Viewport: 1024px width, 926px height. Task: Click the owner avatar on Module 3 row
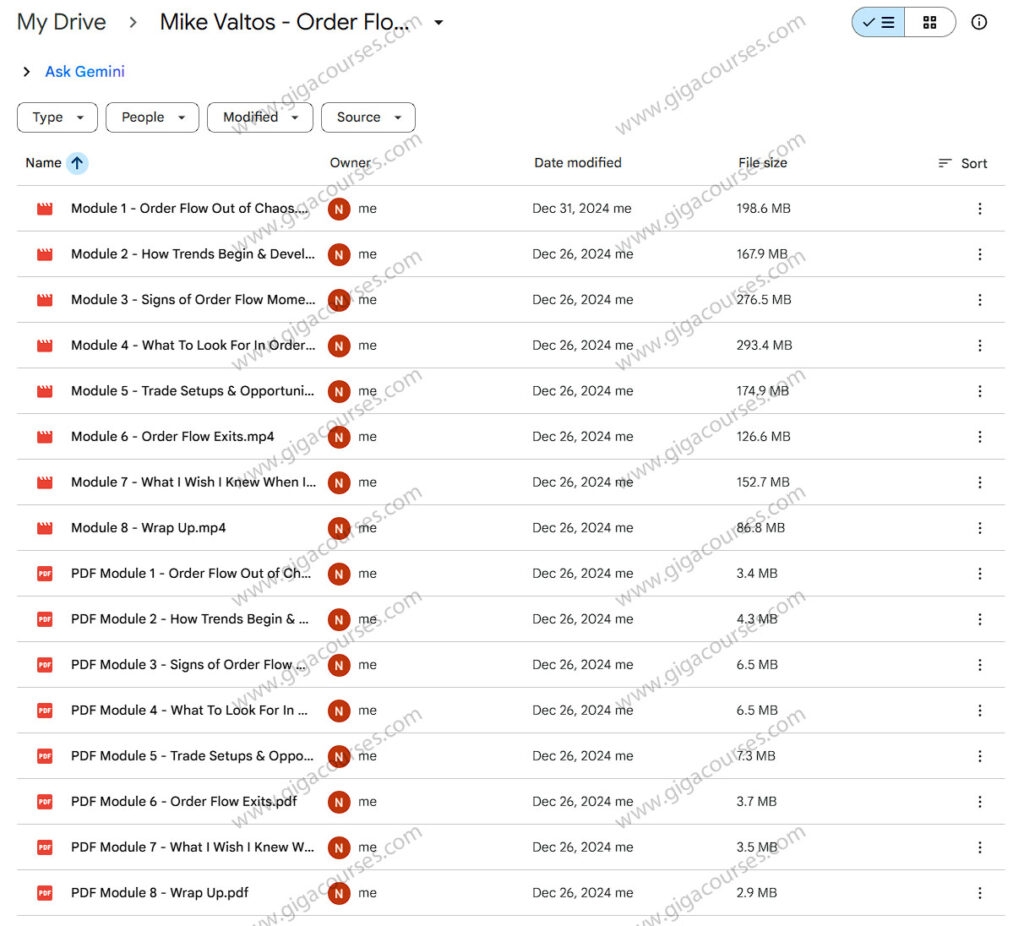[339, 300]
